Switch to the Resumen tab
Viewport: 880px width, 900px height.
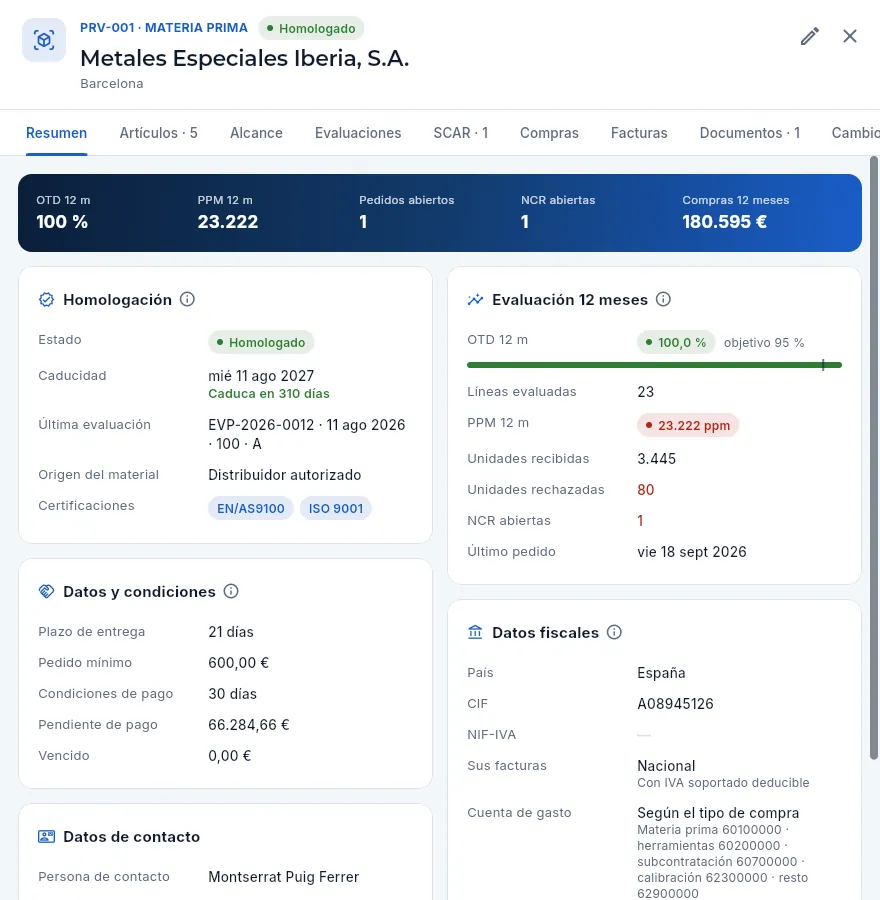(56, 133)
